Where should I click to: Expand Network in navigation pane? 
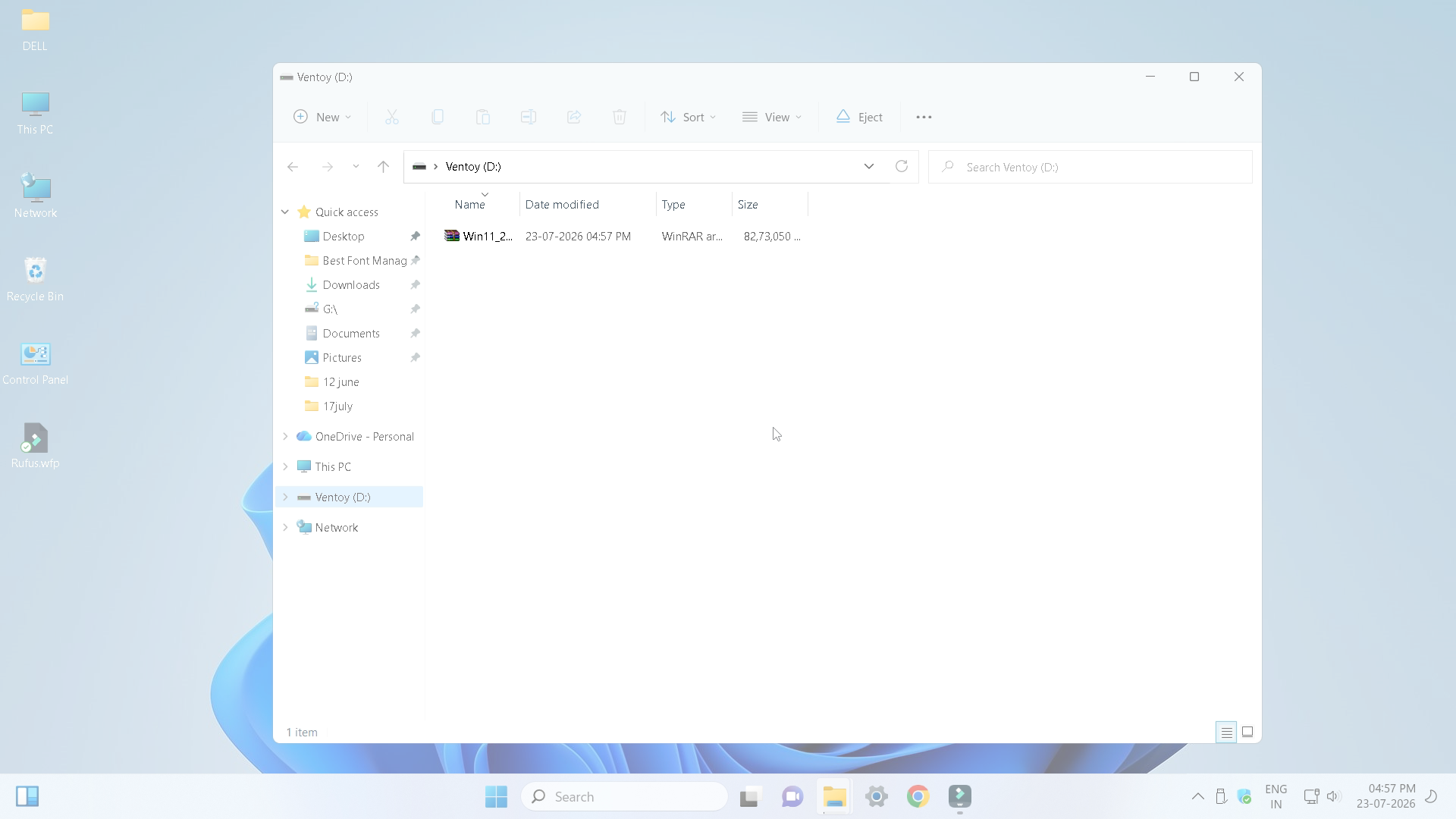point(285,528)
